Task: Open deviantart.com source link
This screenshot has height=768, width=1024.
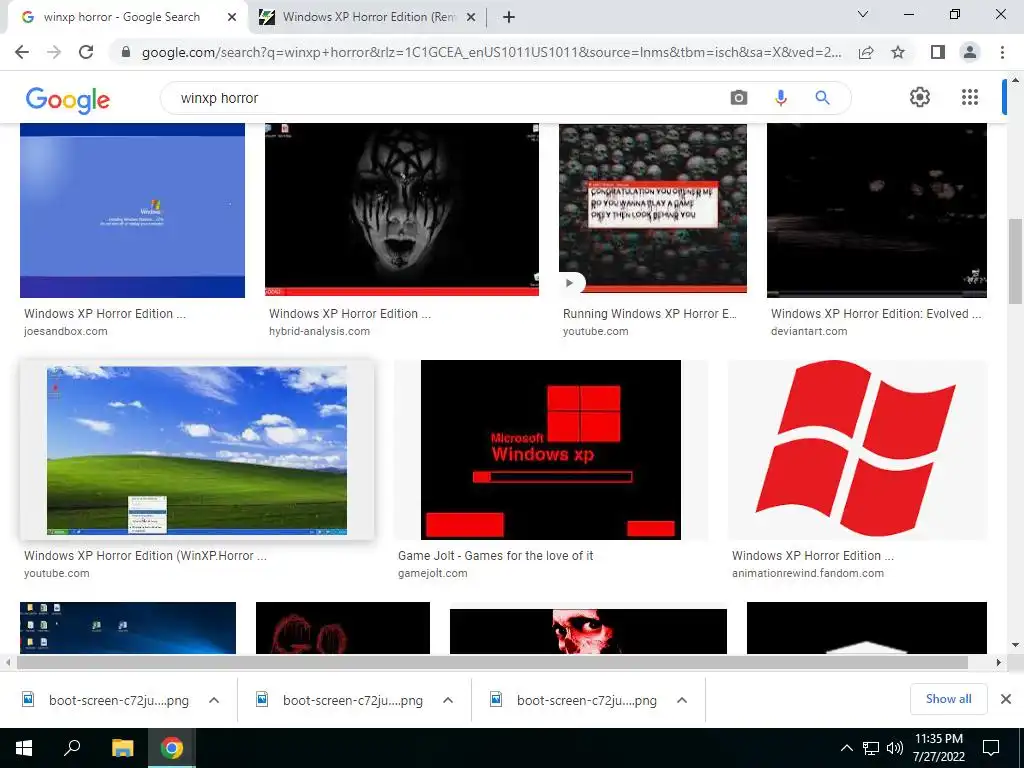Action: tap(809, 331)
